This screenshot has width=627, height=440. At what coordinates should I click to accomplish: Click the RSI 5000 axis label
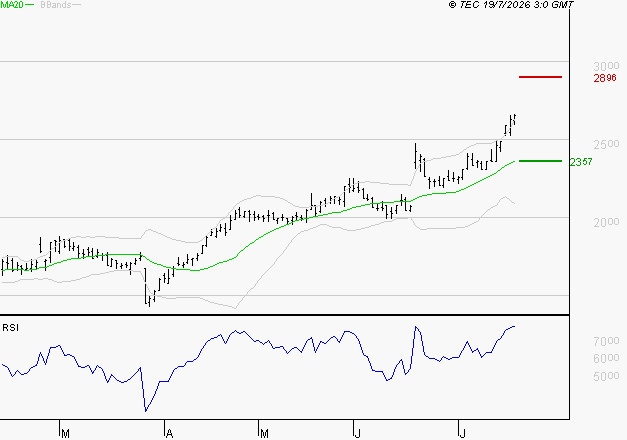point(606,376)
